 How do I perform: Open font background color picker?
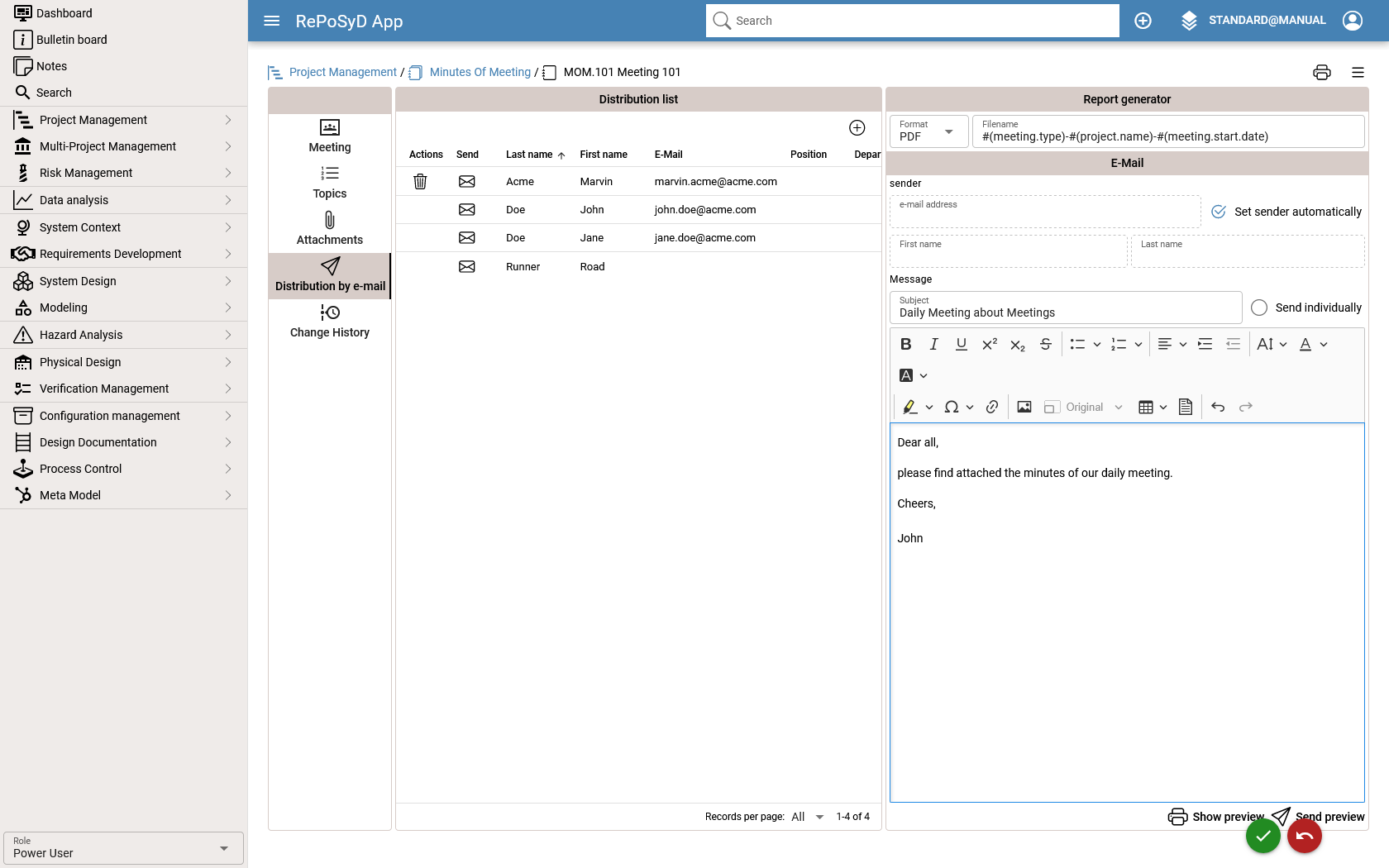(914, 375)
